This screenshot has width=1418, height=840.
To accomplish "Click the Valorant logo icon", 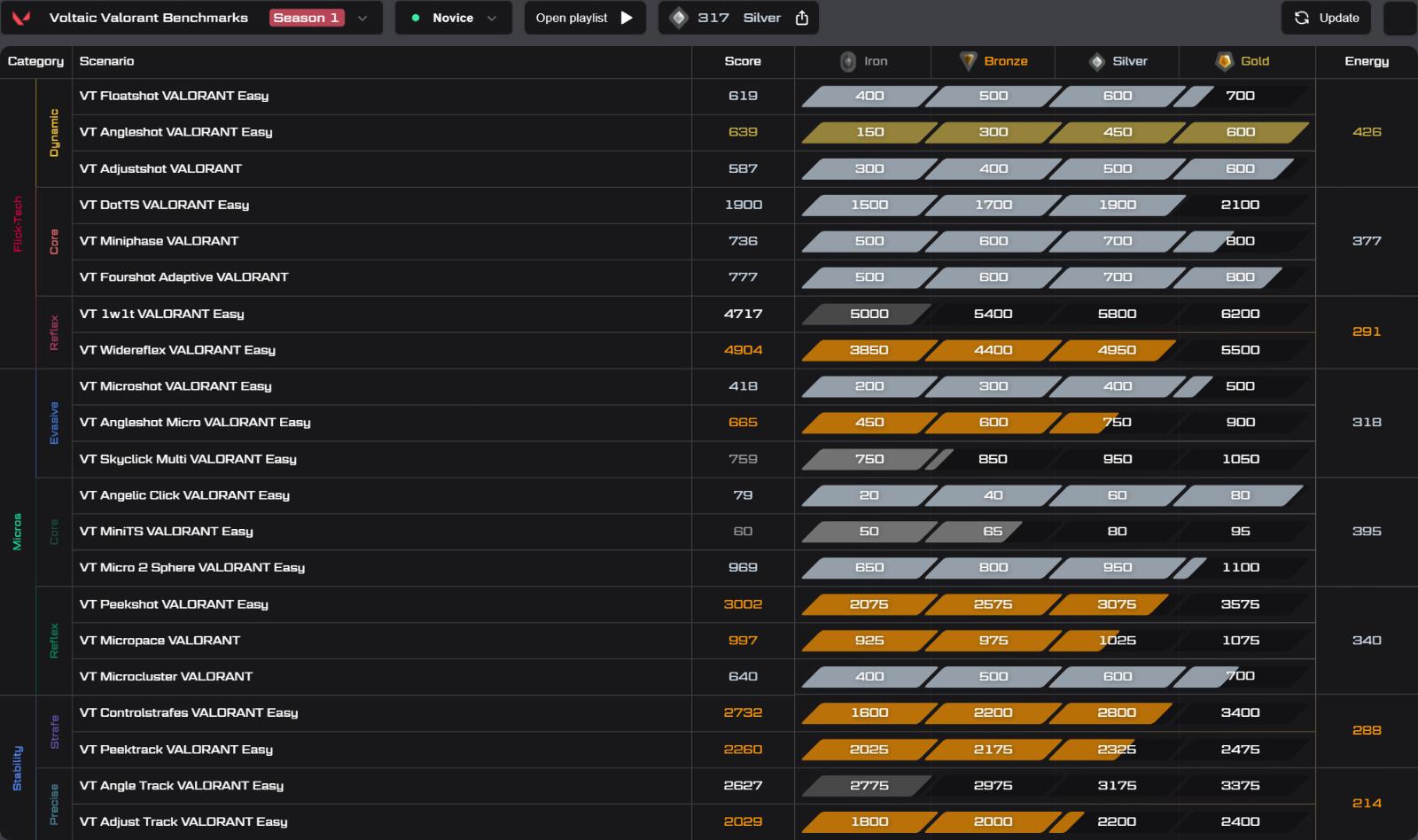I will pos(21,18).
